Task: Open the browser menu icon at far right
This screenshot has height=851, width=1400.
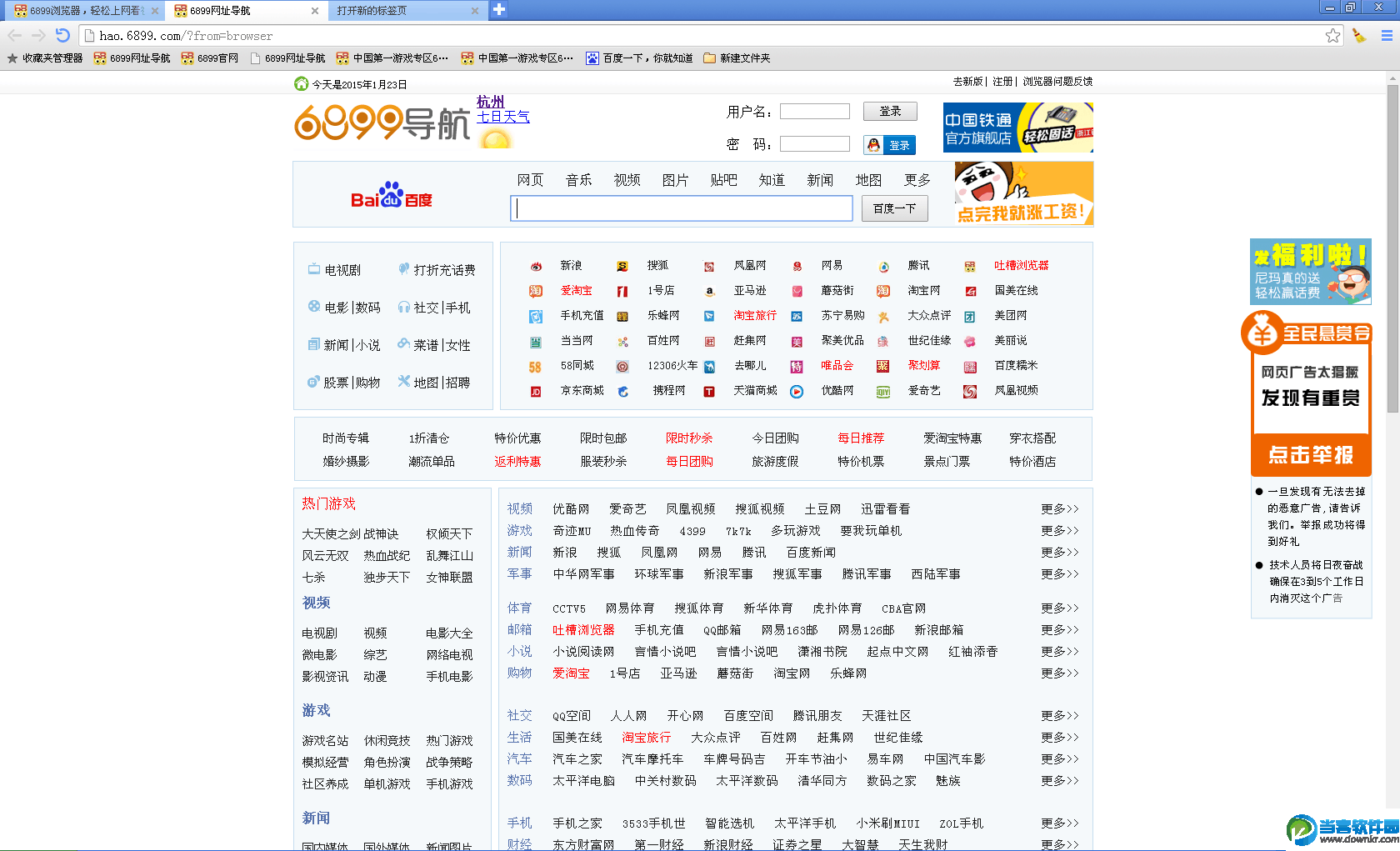Action: click(x=1387, y=35)
